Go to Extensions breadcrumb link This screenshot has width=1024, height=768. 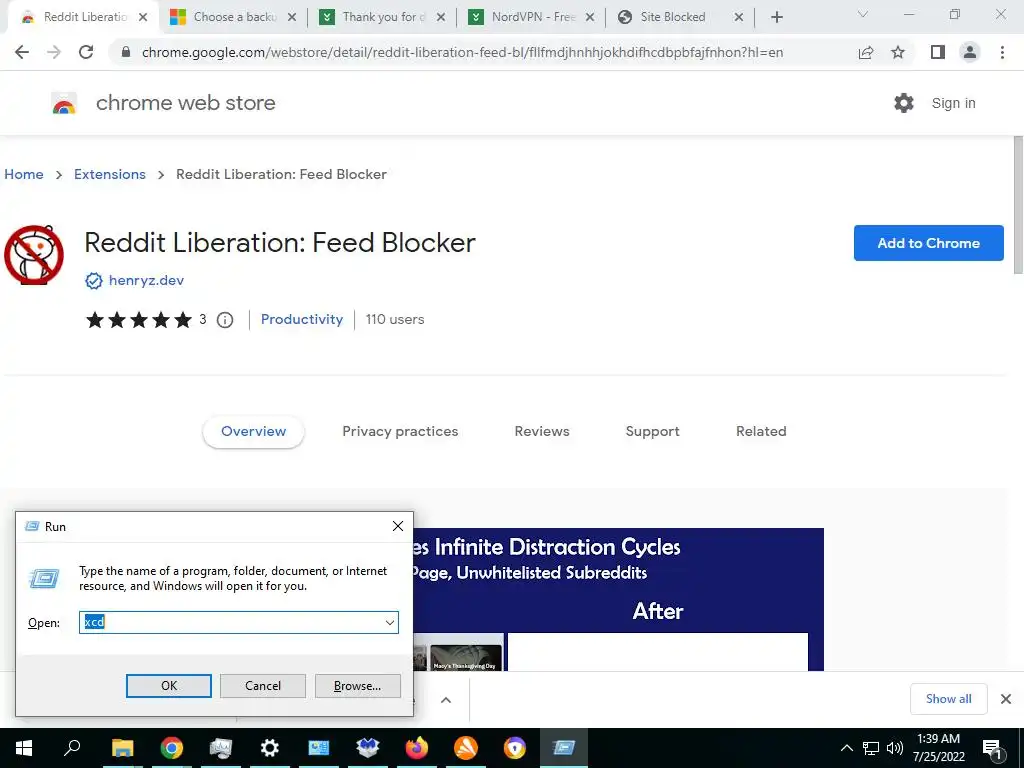tap(110, 174)
